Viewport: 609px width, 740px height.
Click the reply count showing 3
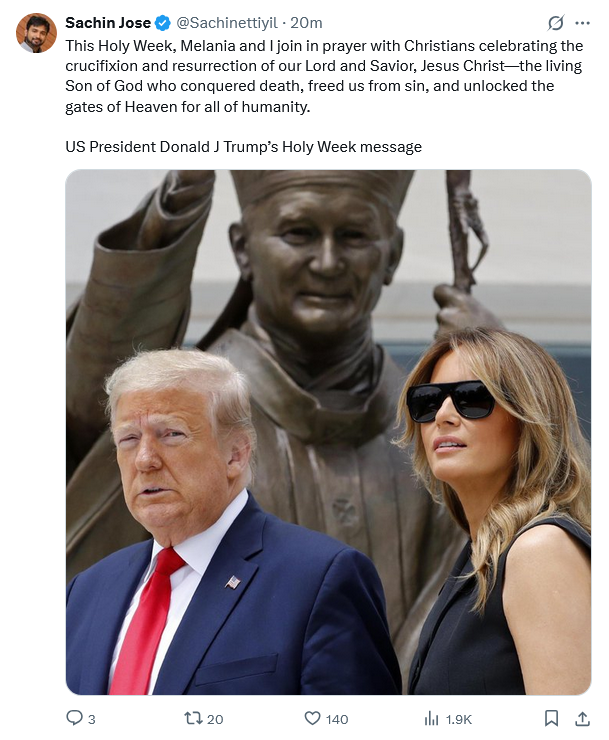pyautogui.click(x=92, y=719)
